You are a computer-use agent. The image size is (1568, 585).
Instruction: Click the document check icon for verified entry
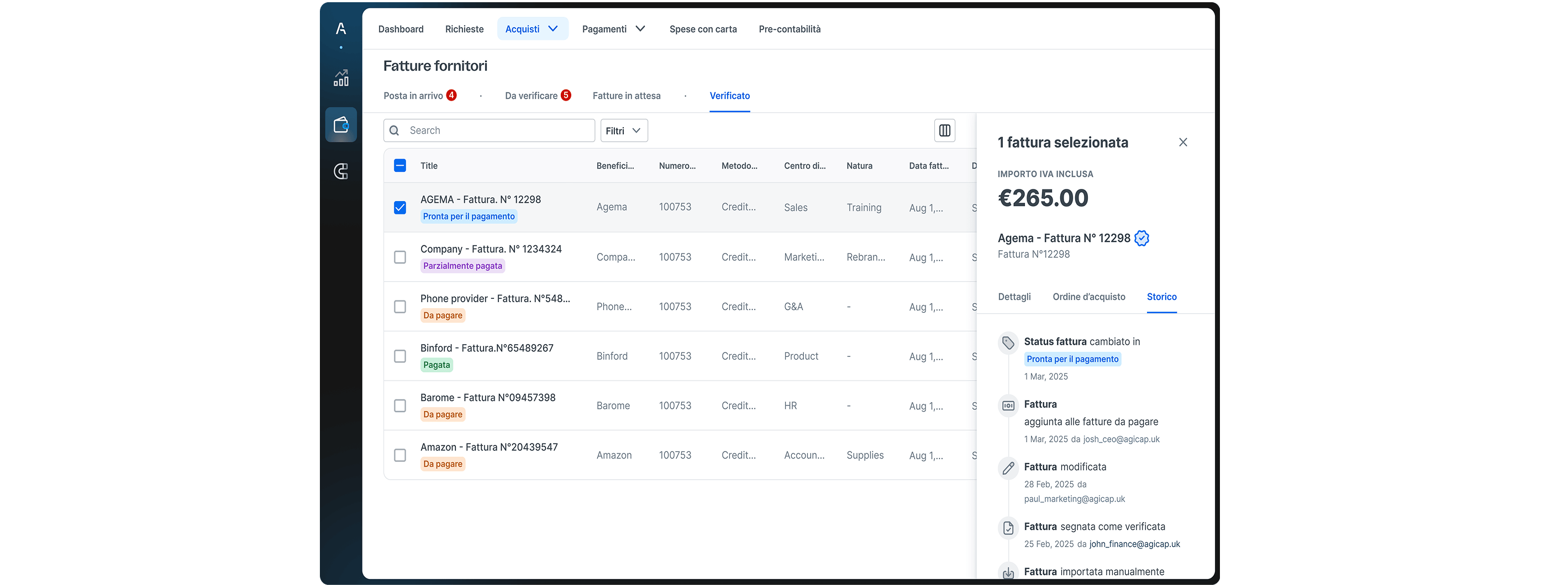pyautogui.click(x=1008, y=528)
